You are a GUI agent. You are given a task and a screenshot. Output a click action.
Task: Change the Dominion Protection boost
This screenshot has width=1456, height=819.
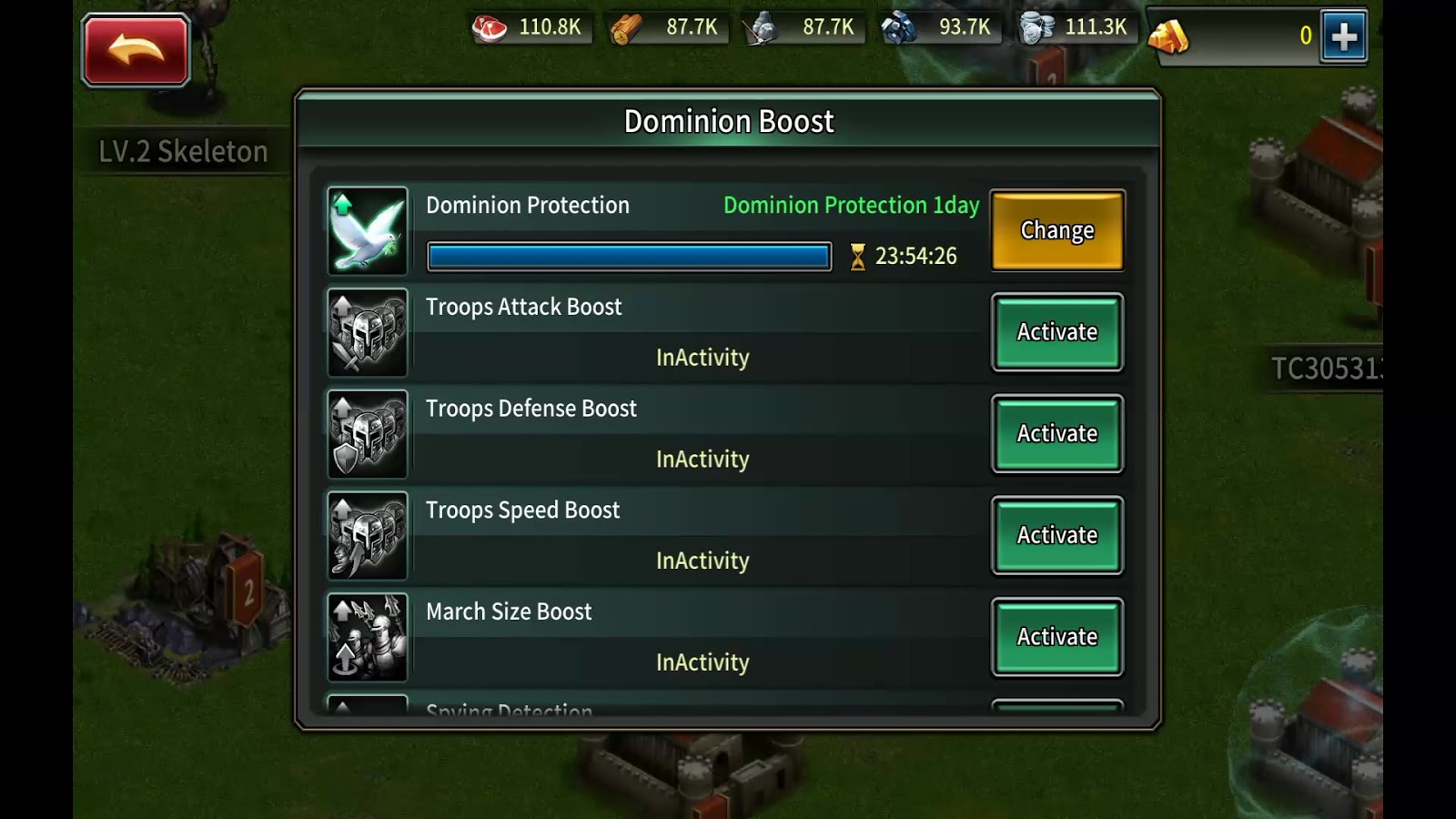pos(1057,230)
